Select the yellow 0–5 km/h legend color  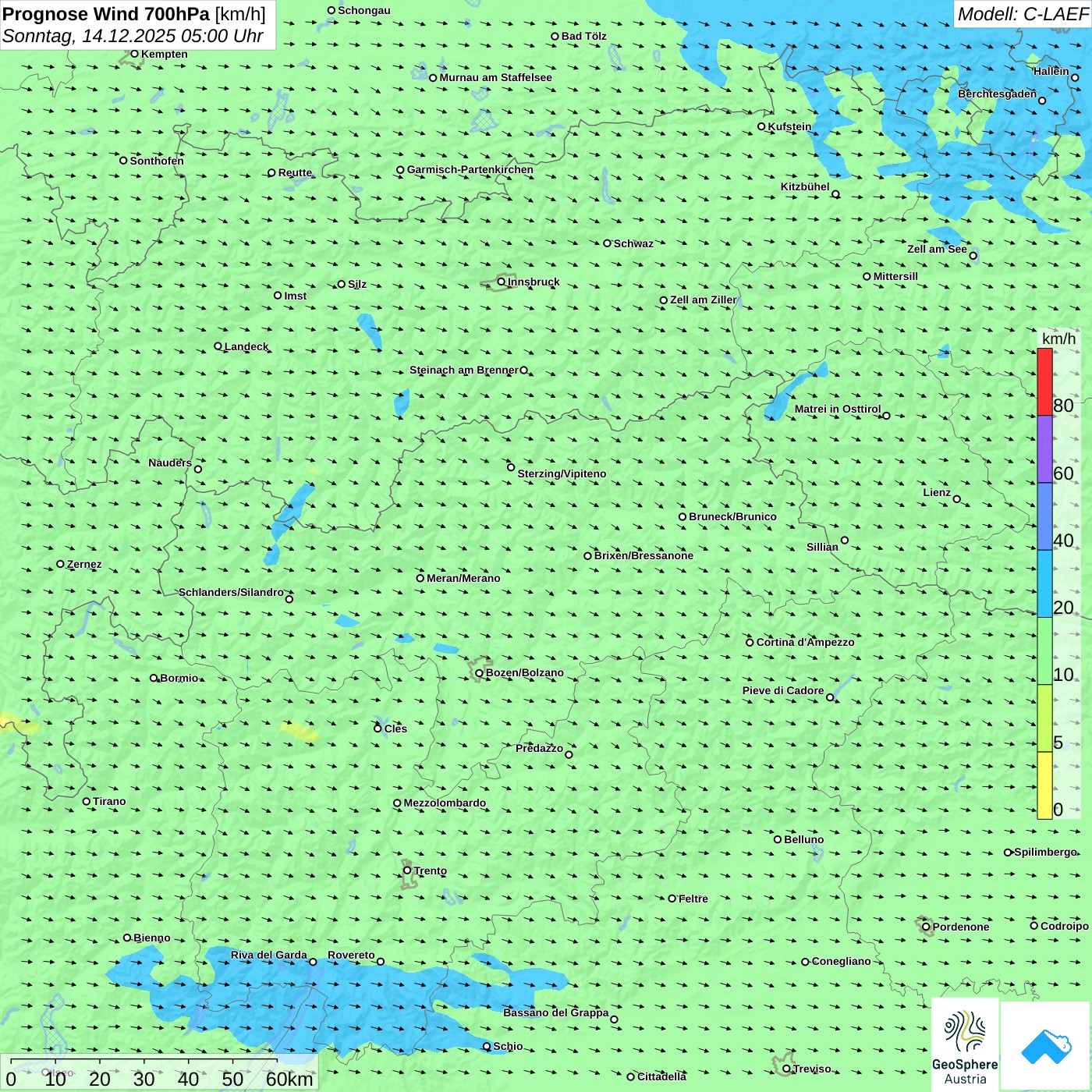tap(1044, 785)
